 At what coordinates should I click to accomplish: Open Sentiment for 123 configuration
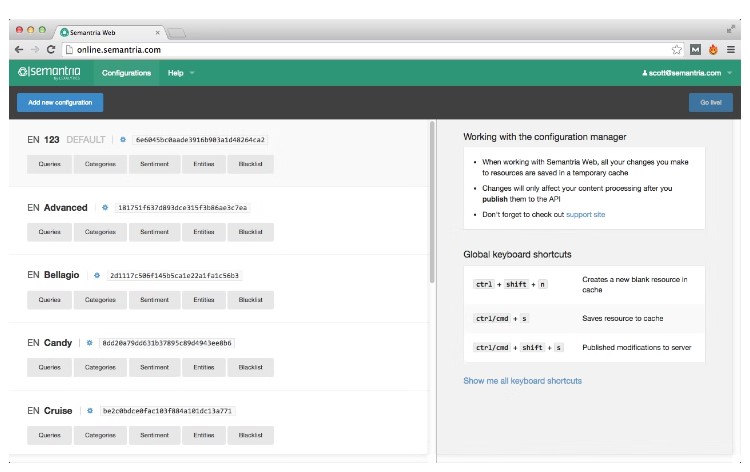154,164
